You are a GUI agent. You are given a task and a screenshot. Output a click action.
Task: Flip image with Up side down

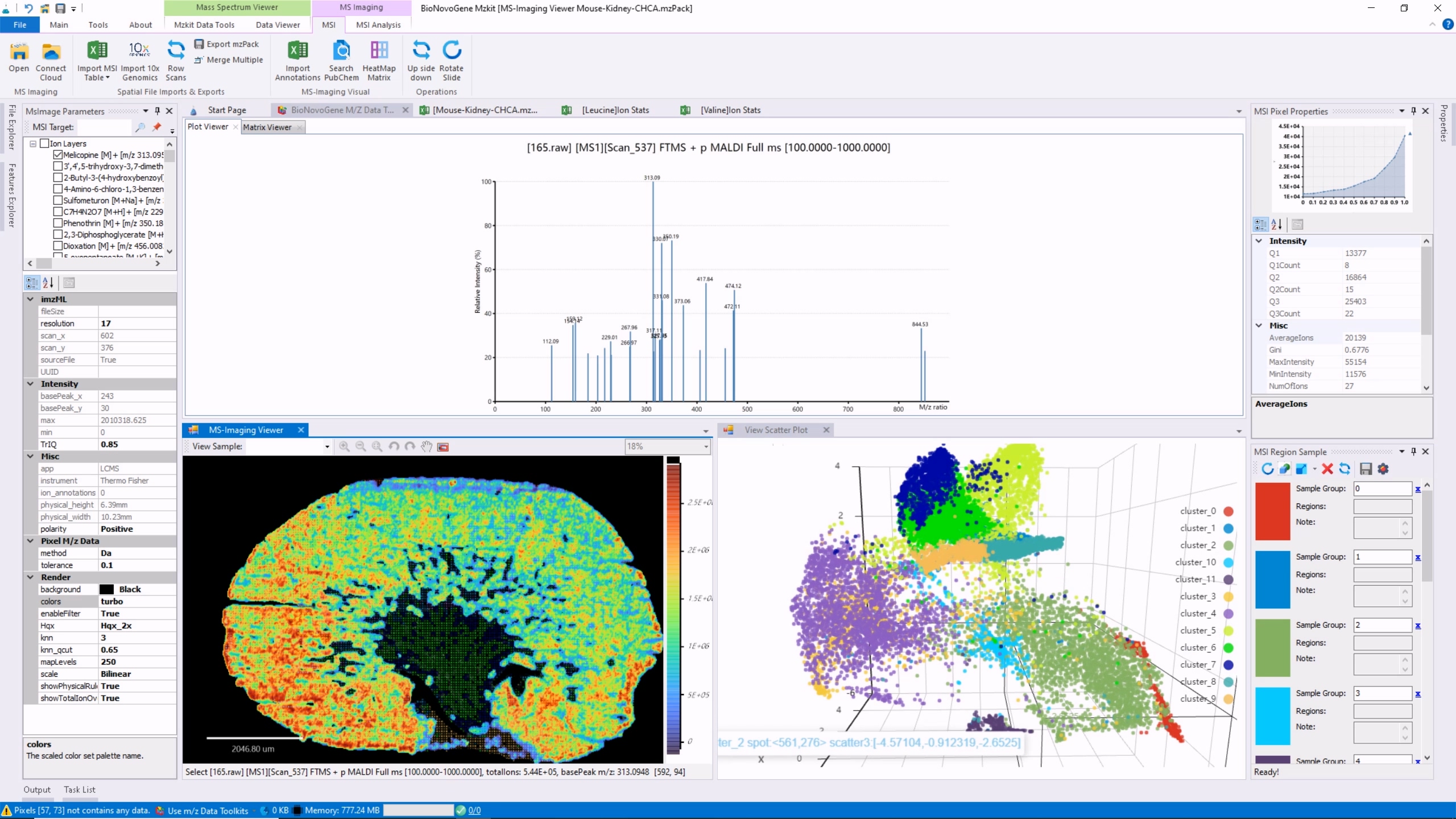click(x=421, y=51)
